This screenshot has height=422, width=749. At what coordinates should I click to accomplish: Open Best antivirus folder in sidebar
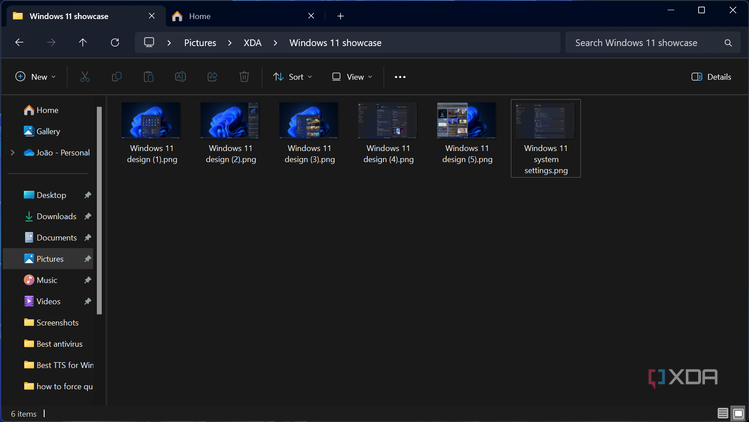coord(53,344)
